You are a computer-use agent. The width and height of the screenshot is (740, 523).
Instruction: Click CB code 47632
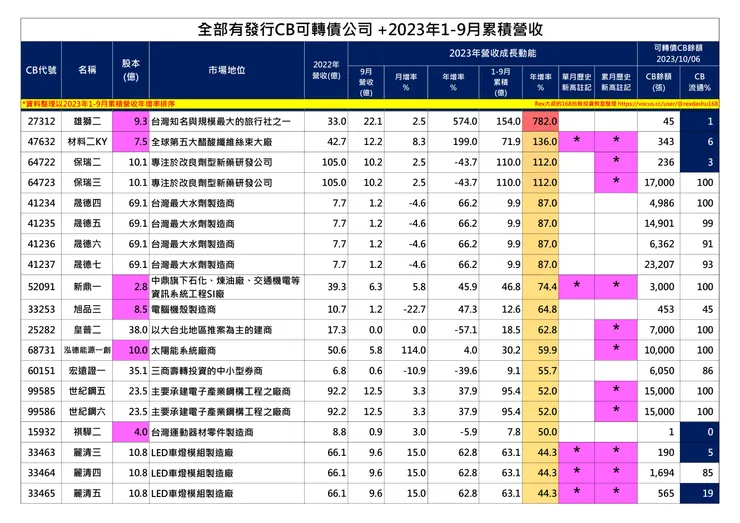[x=41, y=142]
